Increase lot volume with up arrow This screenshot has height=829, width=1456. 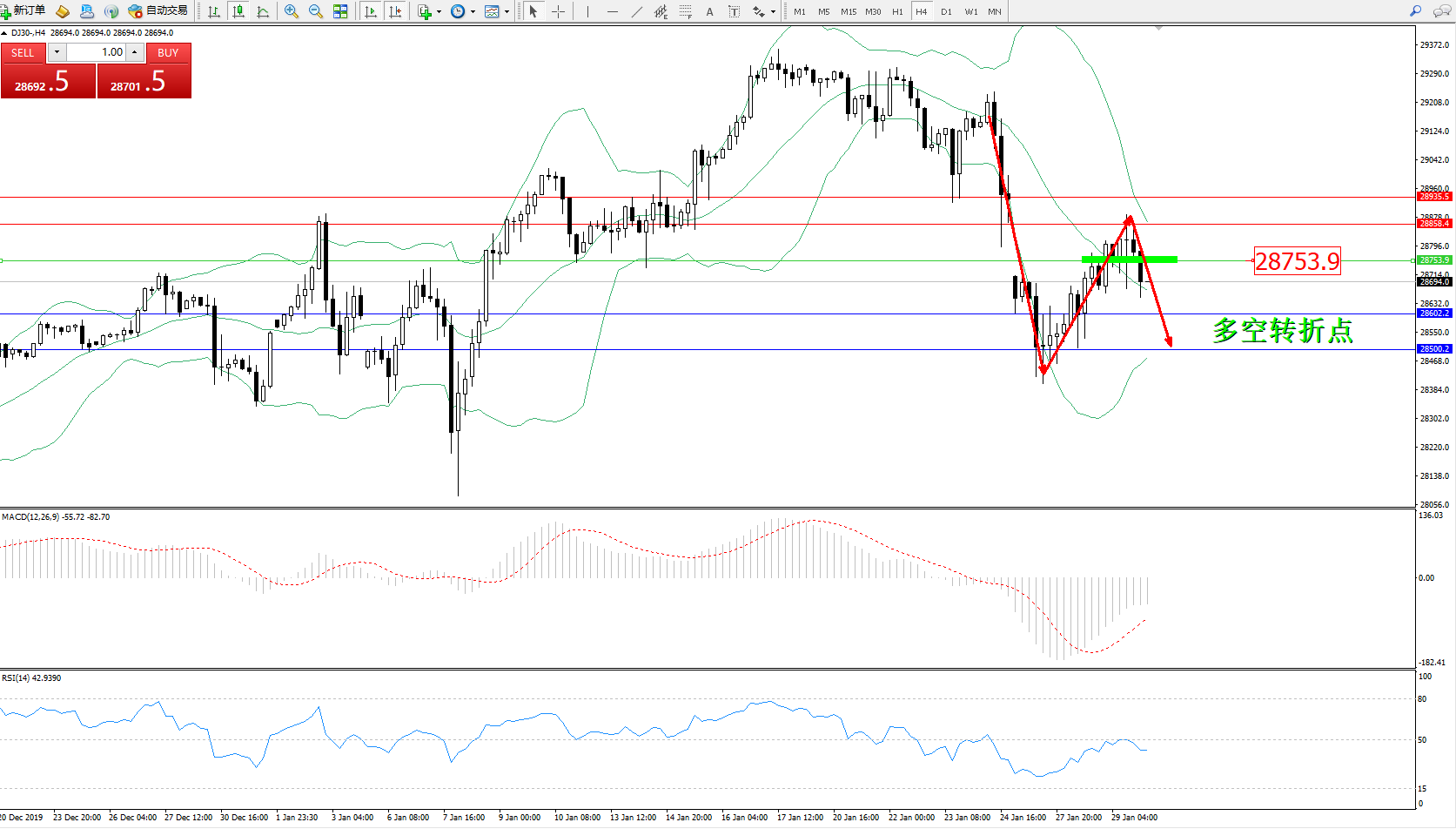point(135,52)
